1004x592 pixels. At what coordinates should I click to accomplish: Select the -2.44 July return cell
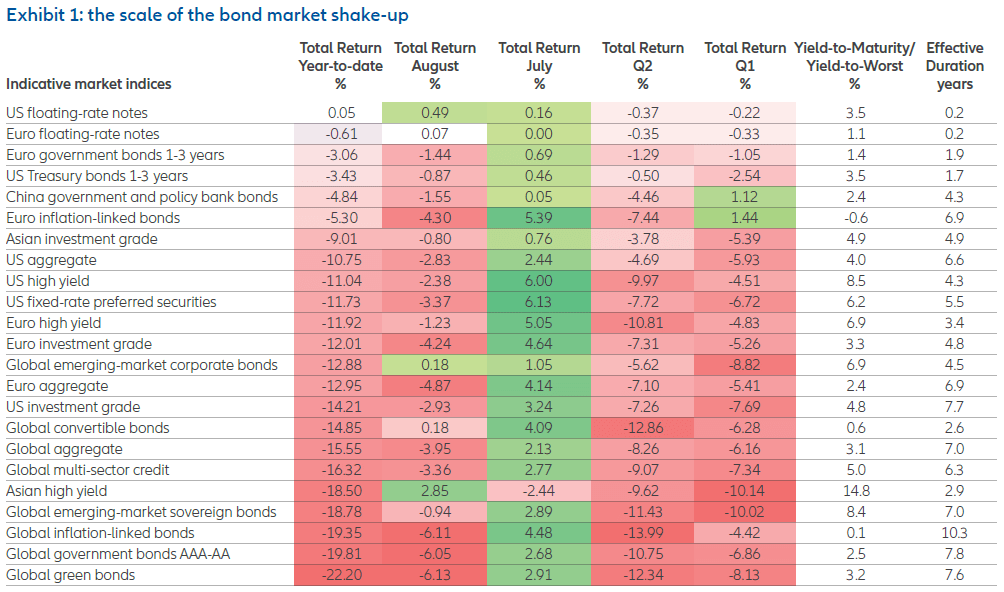539,491
